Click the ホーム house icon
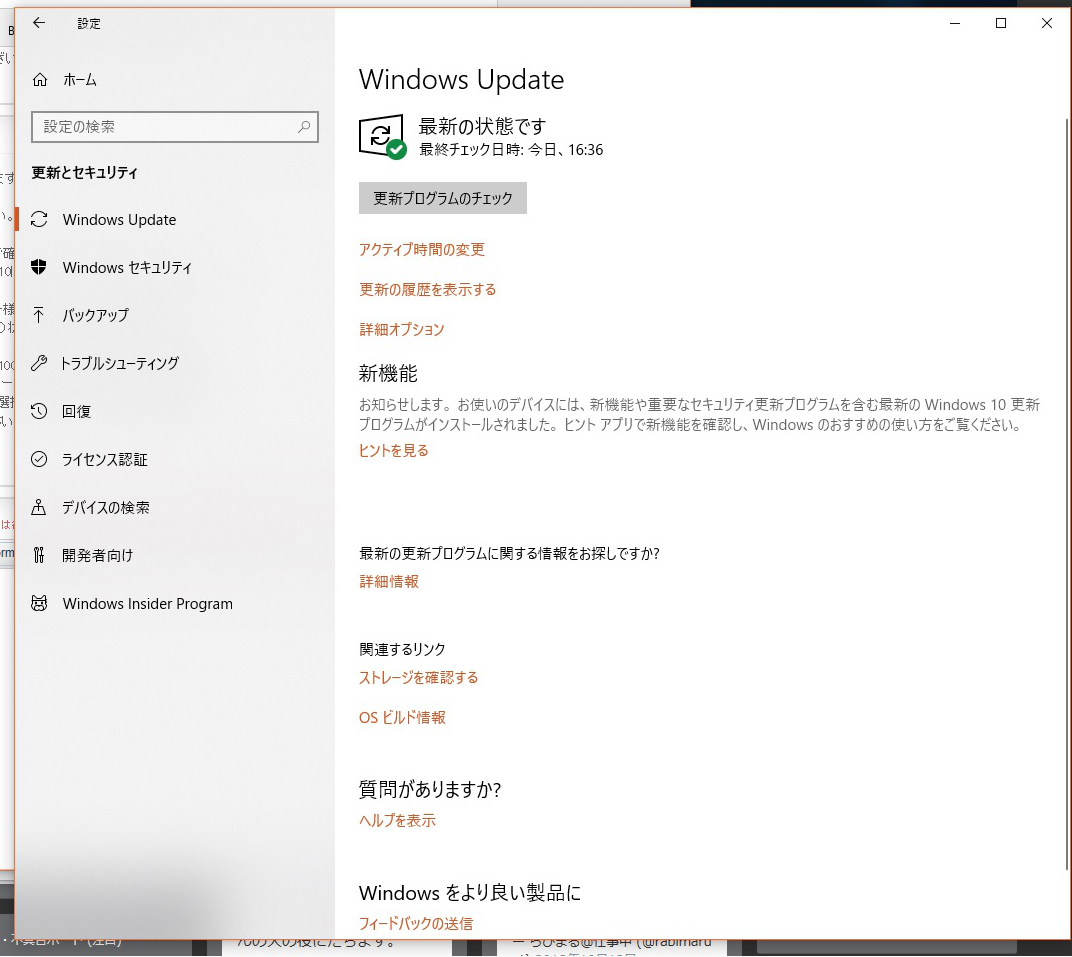1072x957 pixels. (40, 80)
